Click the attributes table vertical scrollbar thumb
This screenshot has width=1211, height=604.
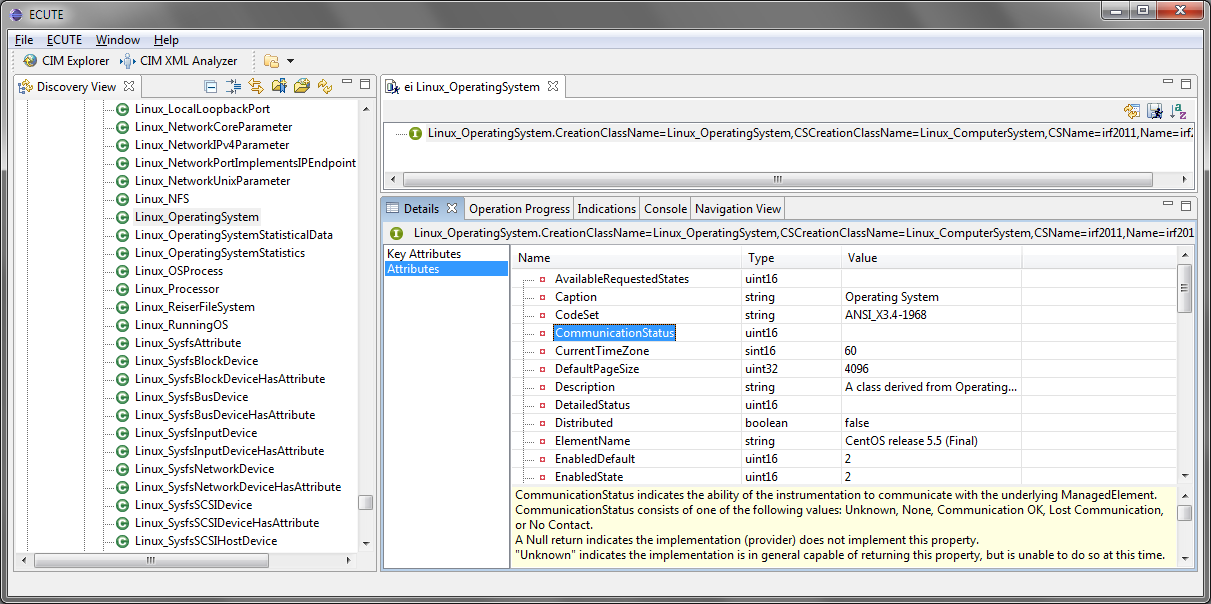click(x=1185, y=288)
